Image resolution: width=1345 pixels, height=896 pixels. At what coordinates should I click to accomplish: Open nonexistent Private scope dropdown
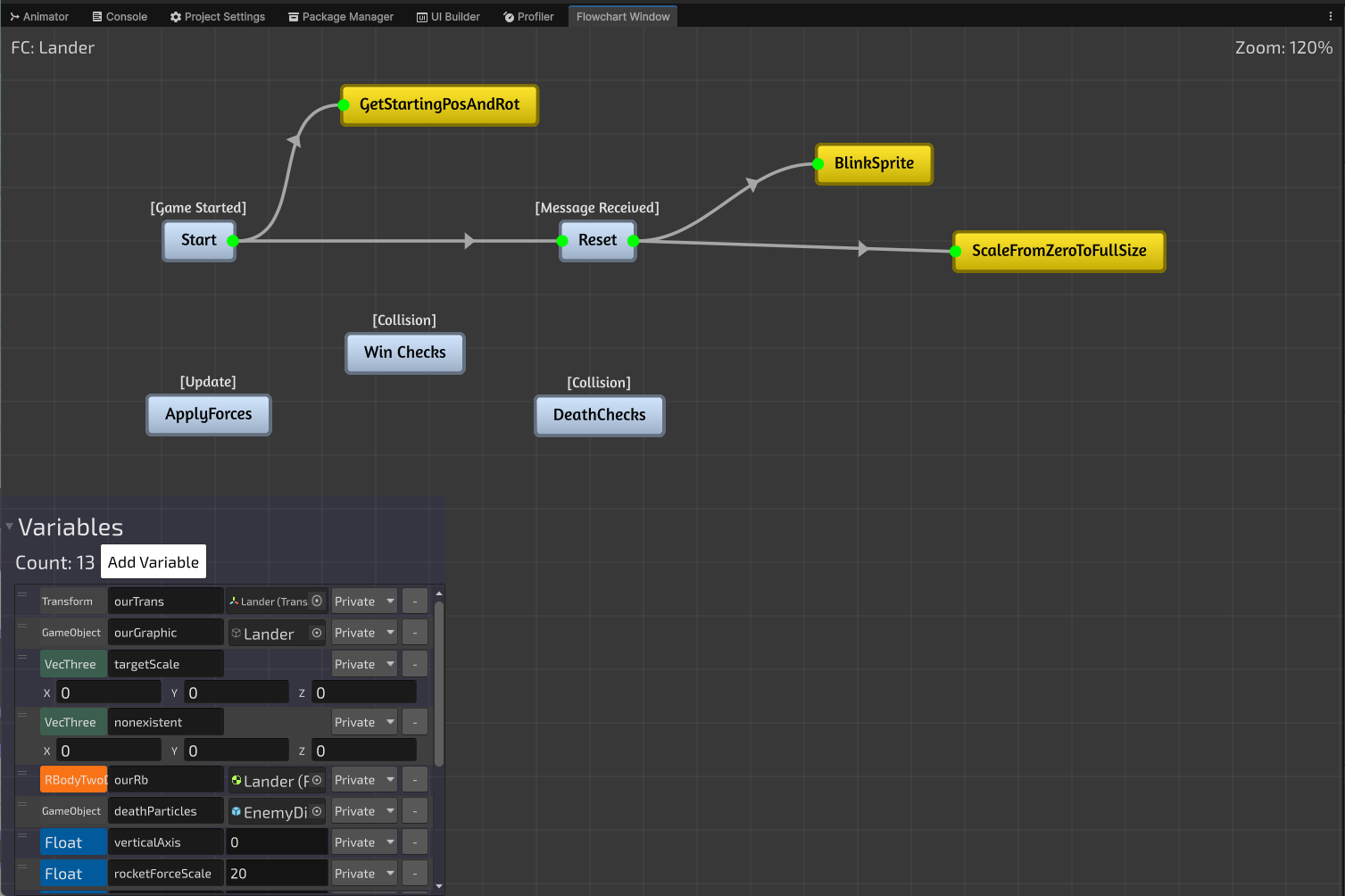click(x=364, y=722)
